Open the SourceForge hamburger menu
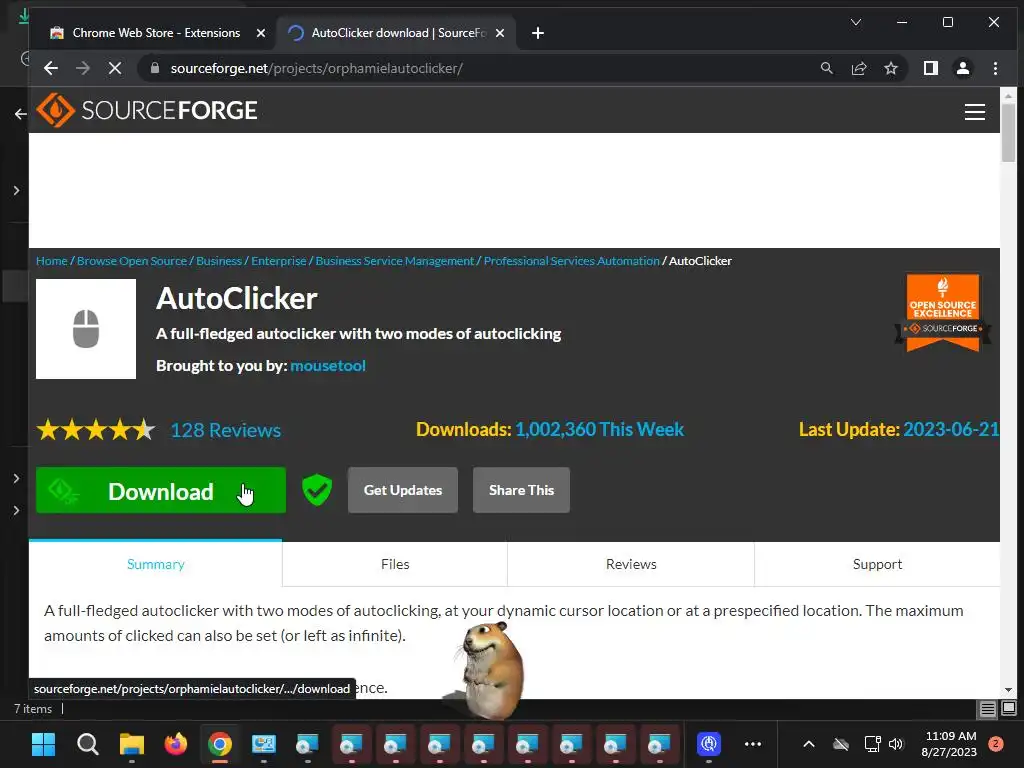 click(x=974, y=112)
